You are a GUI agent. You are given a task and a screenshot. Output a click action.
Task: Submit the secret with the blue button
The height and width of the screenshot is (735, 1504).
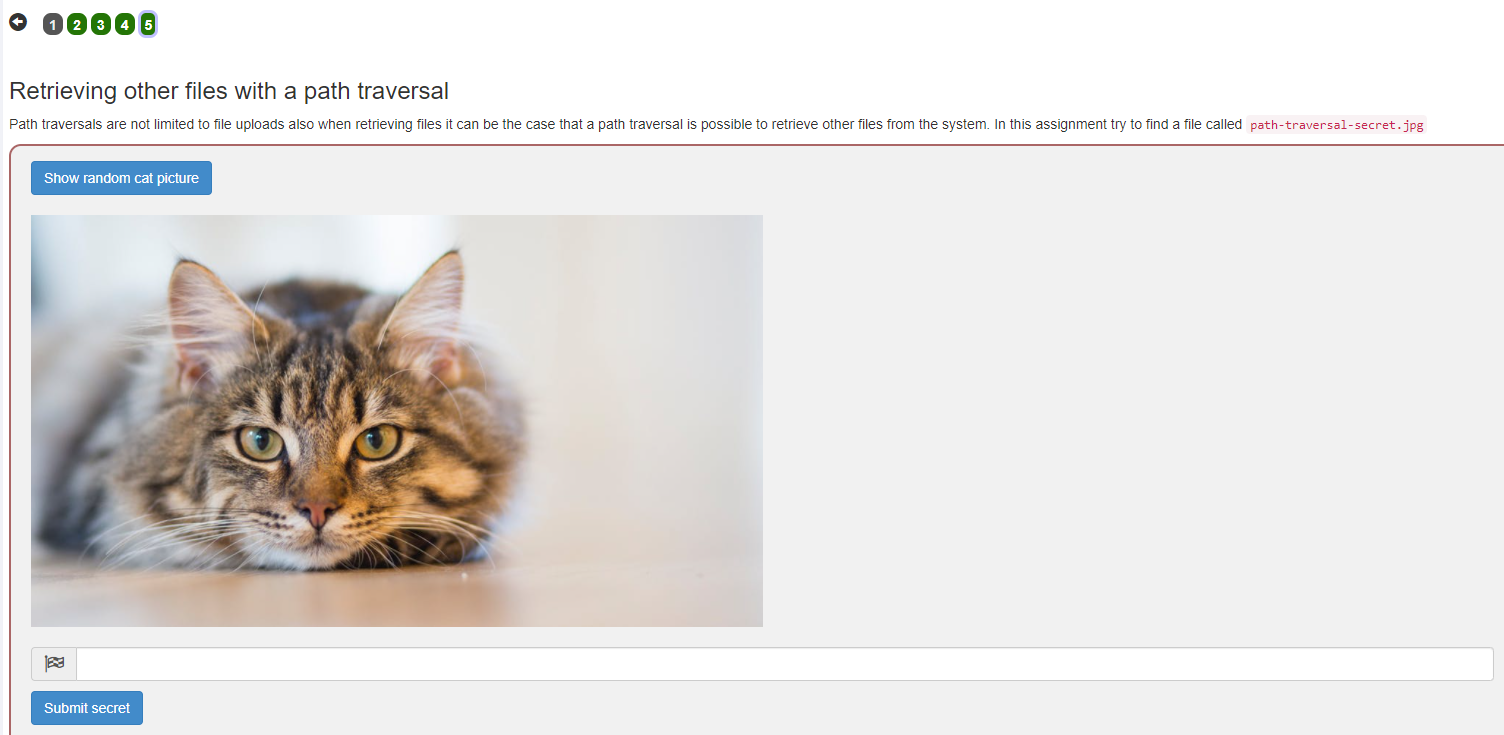(x=87, y=708)
